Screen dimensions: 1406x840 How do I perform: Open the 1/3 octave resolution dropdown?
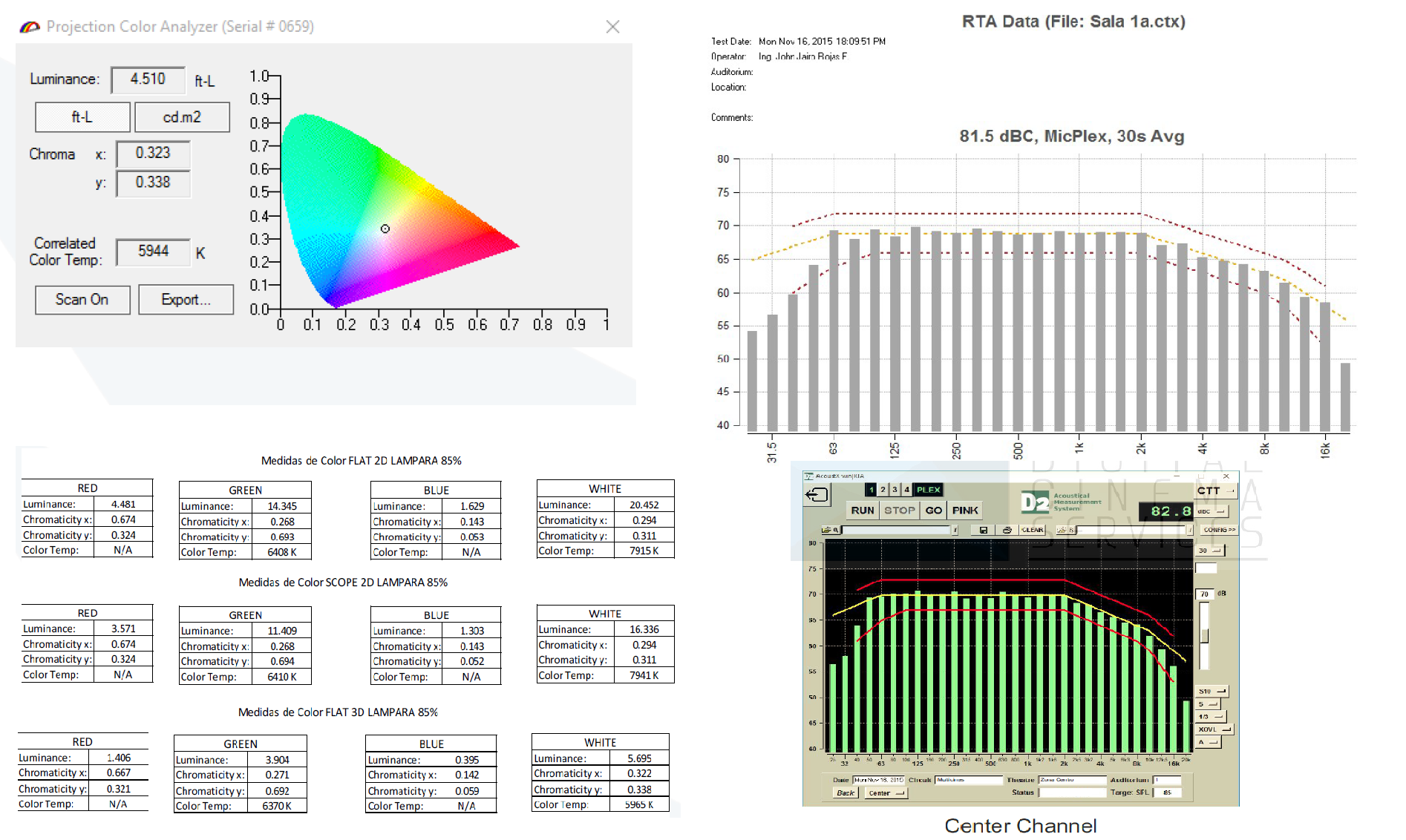1211,717
